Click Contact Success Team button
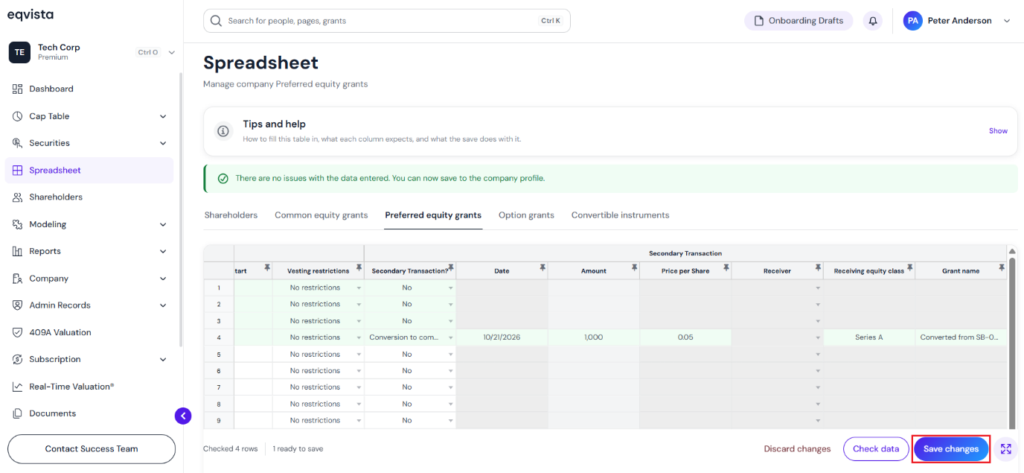 (x=91, y=449)
